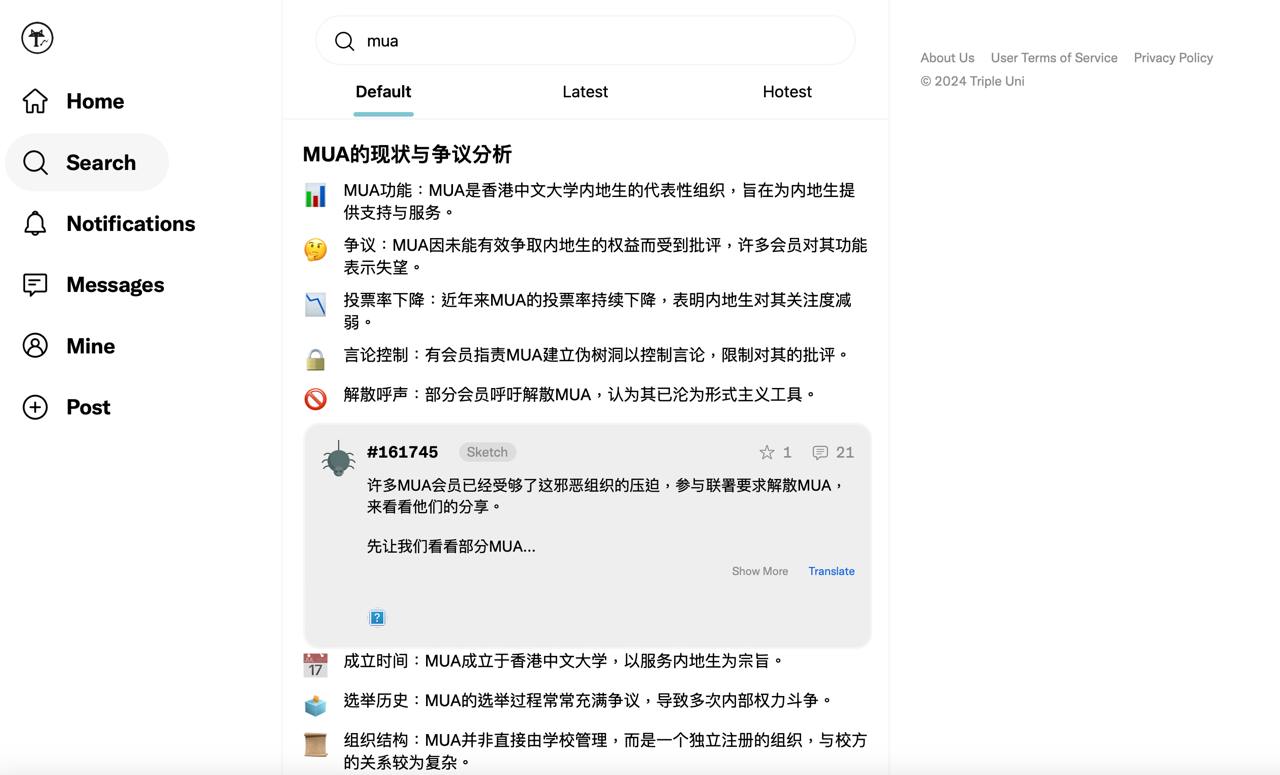Translate the post #161745 text

(831, 571)
